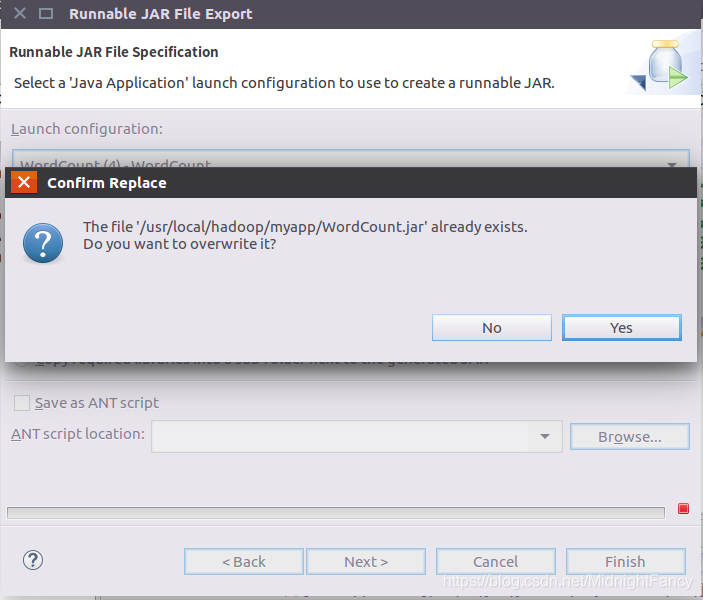
Task: Click the 'ANT script location:' label
Action: point(78,434)
